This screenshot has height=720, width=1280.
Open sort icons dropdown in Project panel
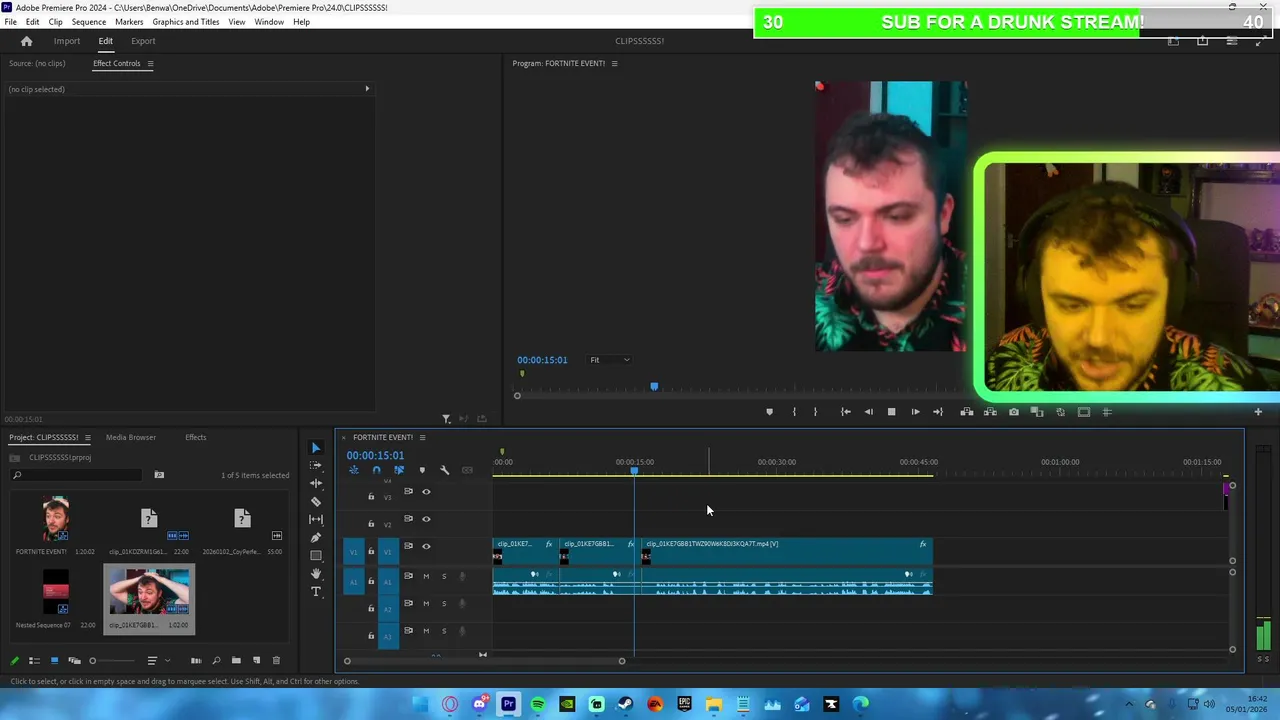[156, 660]
